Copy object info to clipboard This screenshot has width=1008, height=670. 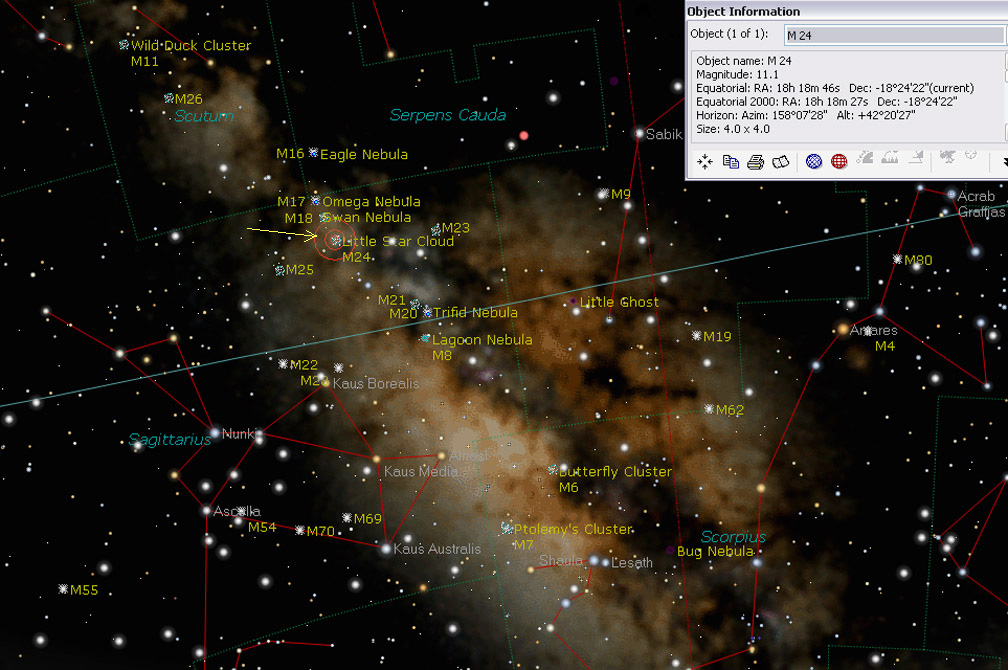coord(729,160)
